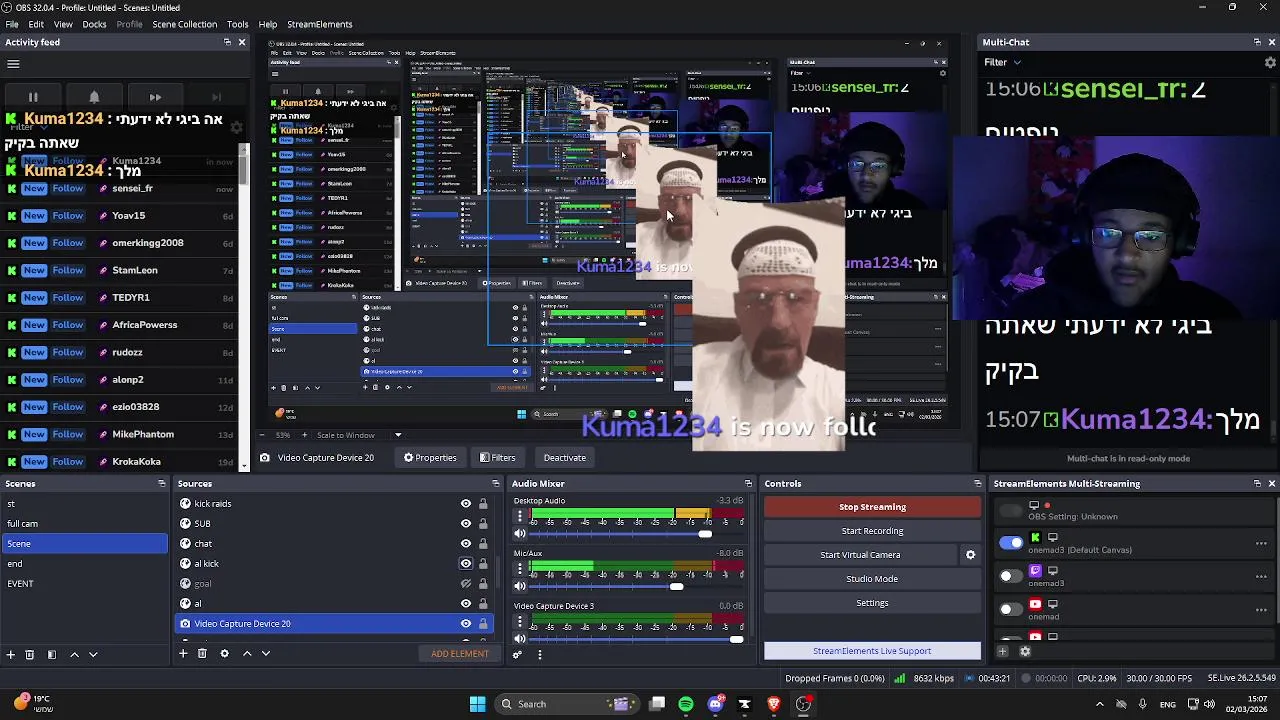Close the Activity feed dock
The height and width of the screenshot is (720, 1280).
point(241,42)
